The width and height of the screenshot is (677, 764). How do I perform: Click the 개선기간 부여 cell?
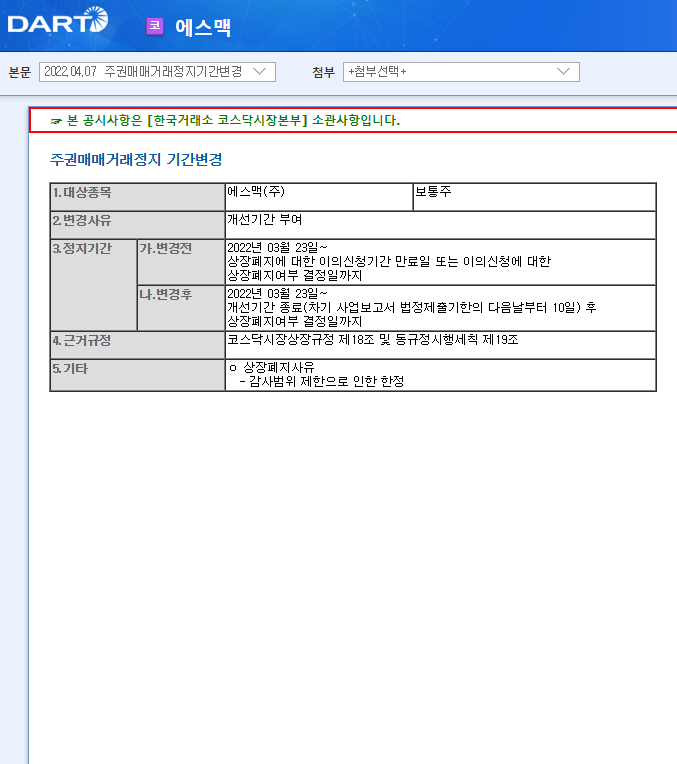point(441,225)
